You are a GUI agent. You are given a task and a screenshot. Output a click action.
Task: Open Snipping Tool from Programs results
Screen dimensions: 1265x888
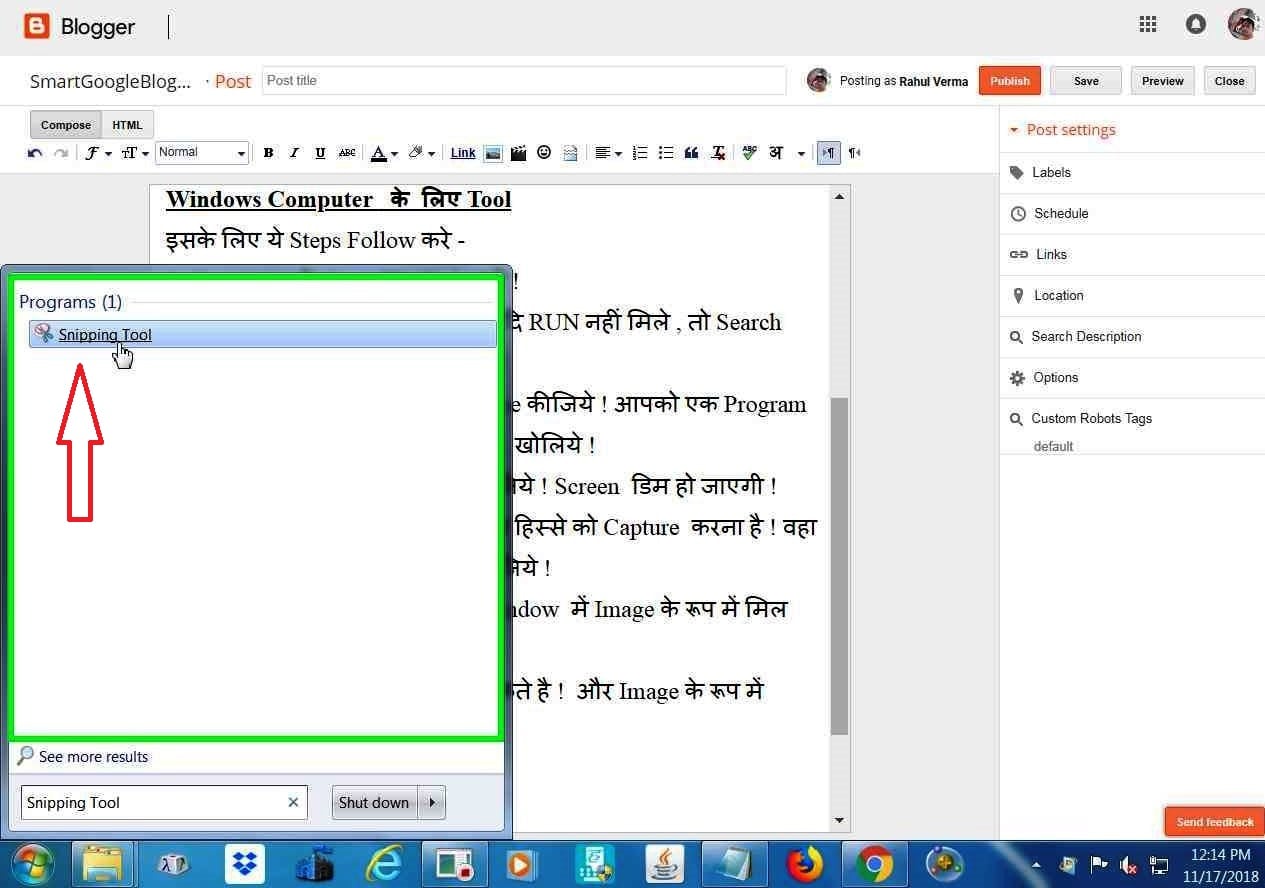262,334
